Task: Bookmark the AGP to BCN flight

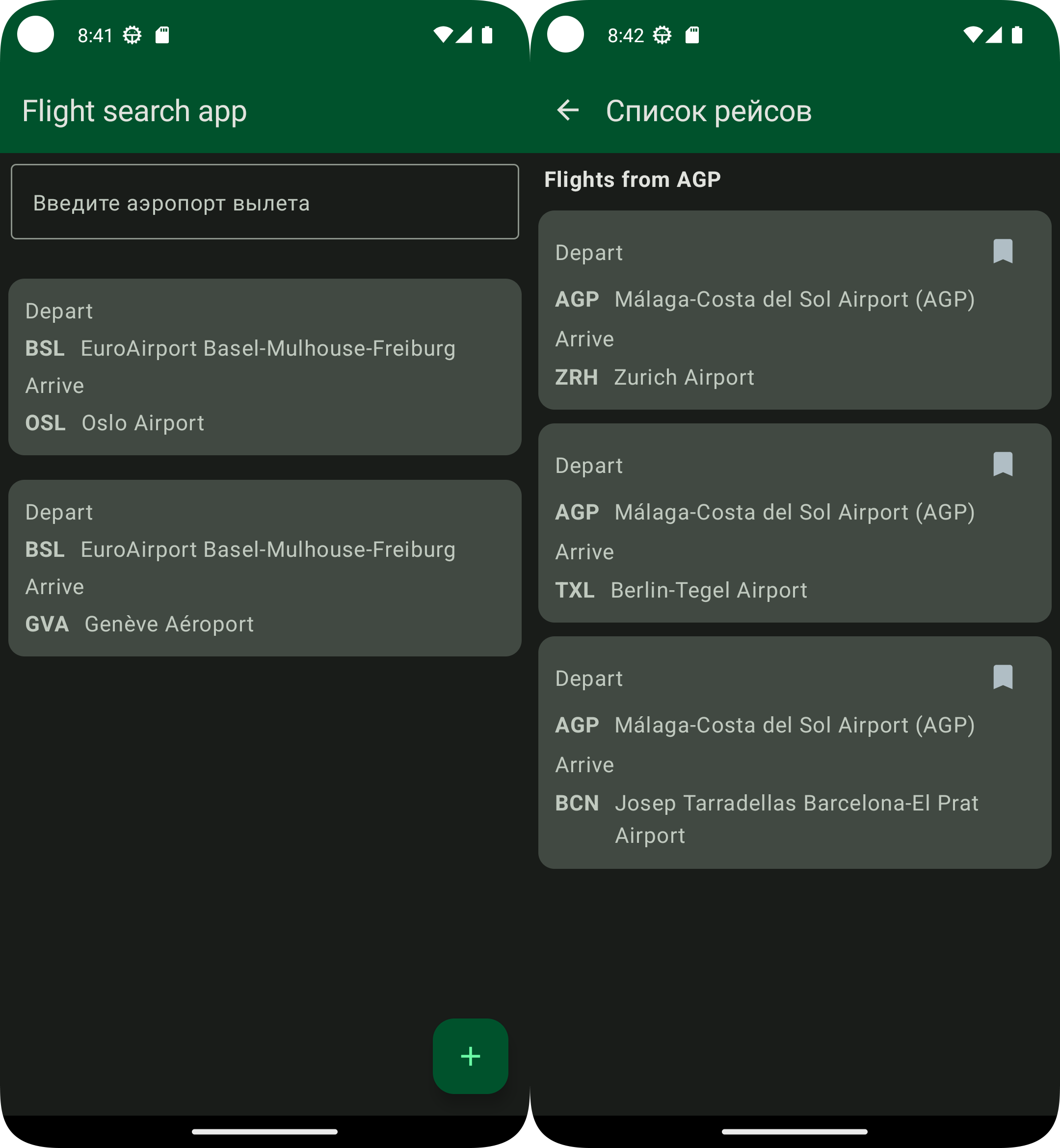Action: (1002, 677)
